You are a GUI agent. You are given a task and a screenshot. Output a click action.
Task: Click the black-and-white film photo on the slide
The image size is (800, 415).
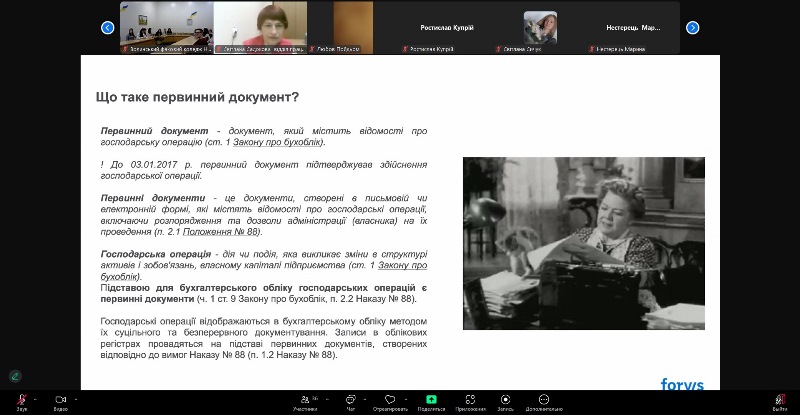coord(584,243)
